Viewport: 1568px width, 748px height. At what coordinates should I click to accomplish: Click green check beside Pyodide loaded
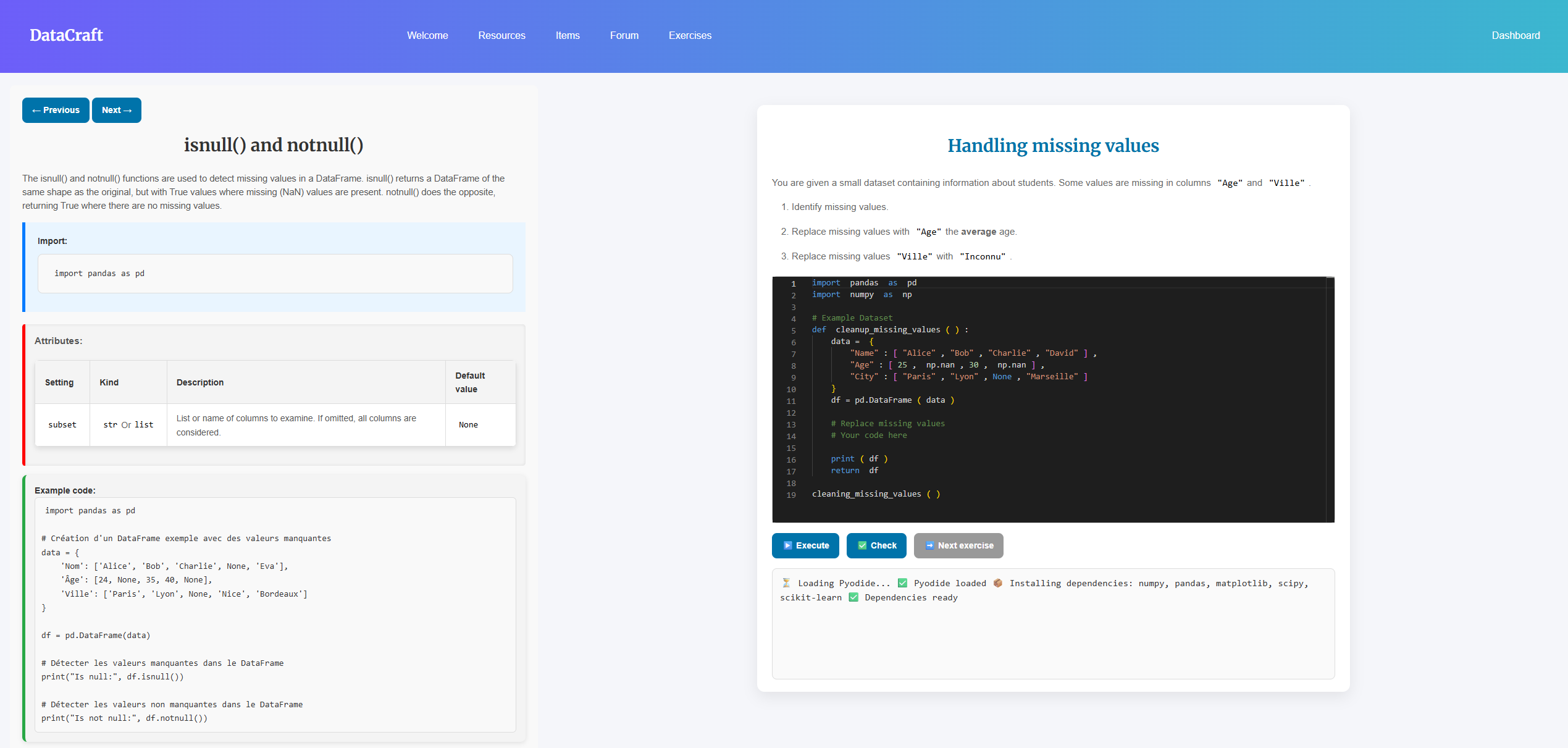(x=902, y=582)
